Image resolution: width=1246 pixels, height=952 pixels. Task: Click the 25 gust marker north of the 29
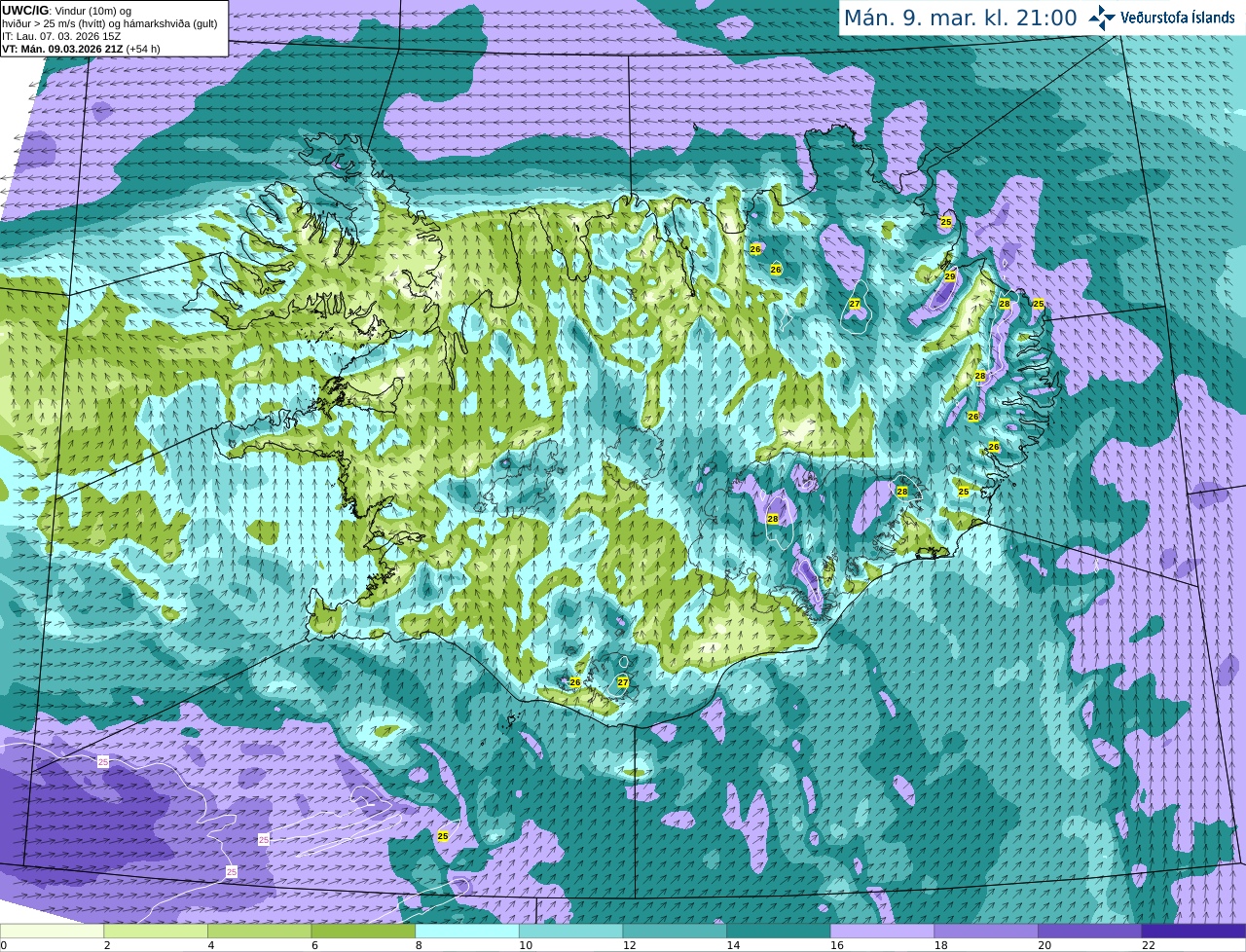946,222
